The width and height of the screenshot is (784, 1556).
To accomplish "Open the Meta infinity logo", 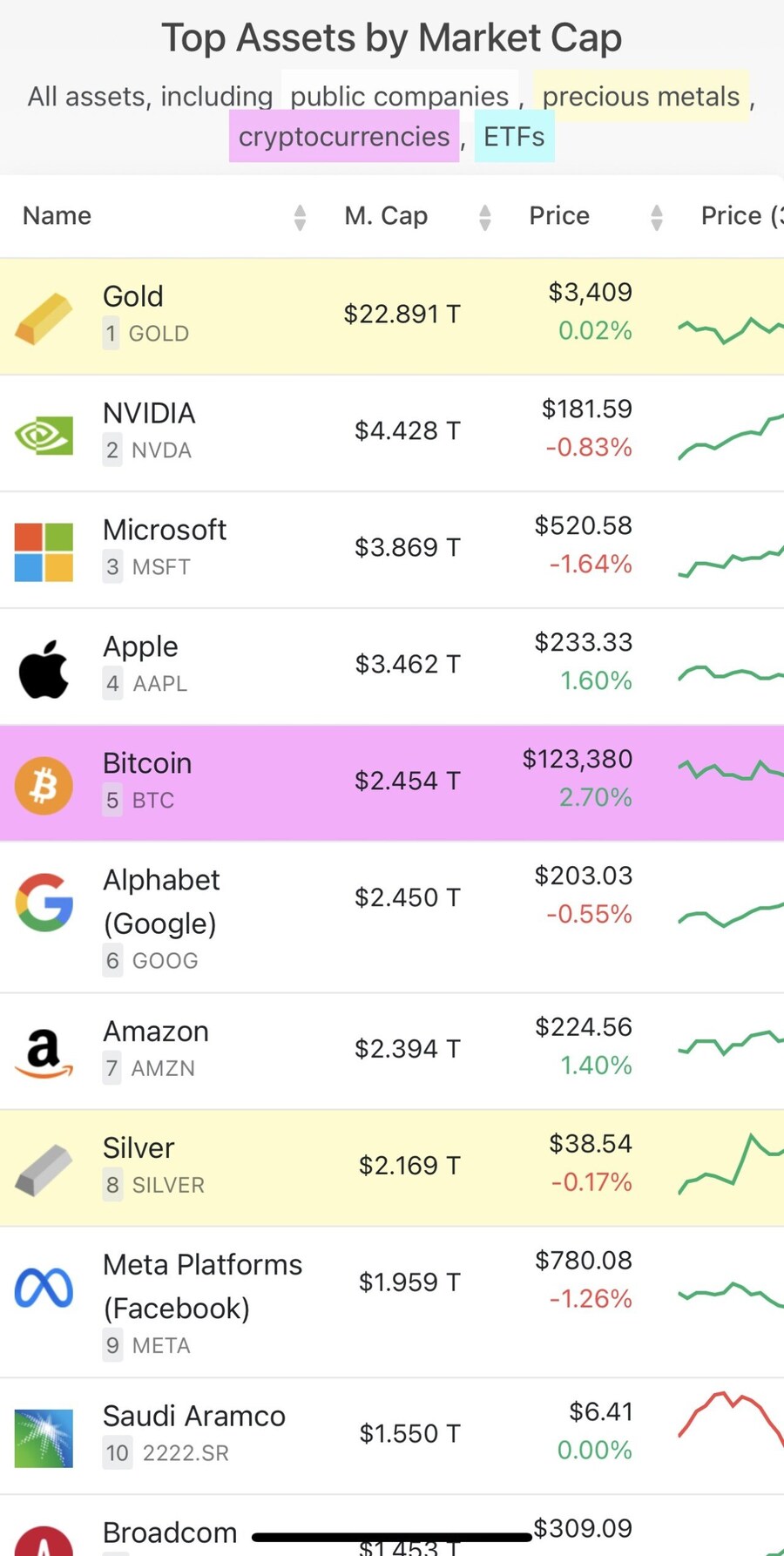I will (x=44, y=1289).
